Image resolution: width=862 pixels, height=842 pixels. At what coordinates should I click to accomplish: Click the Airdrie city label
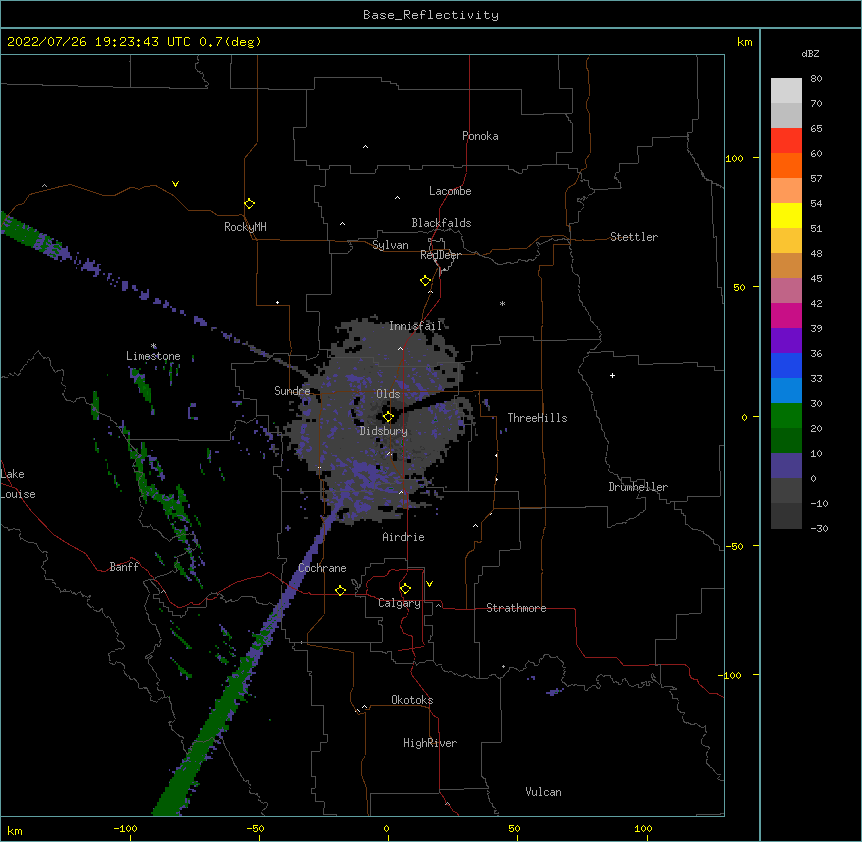tap(403, 537)
